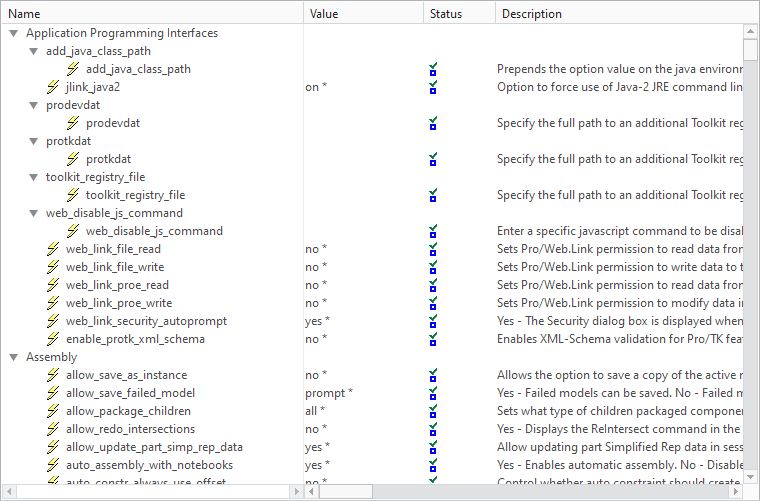Collapse the add_java_class_path group
760x501 pixels.
pyautogui.click(x=33, y=51)
